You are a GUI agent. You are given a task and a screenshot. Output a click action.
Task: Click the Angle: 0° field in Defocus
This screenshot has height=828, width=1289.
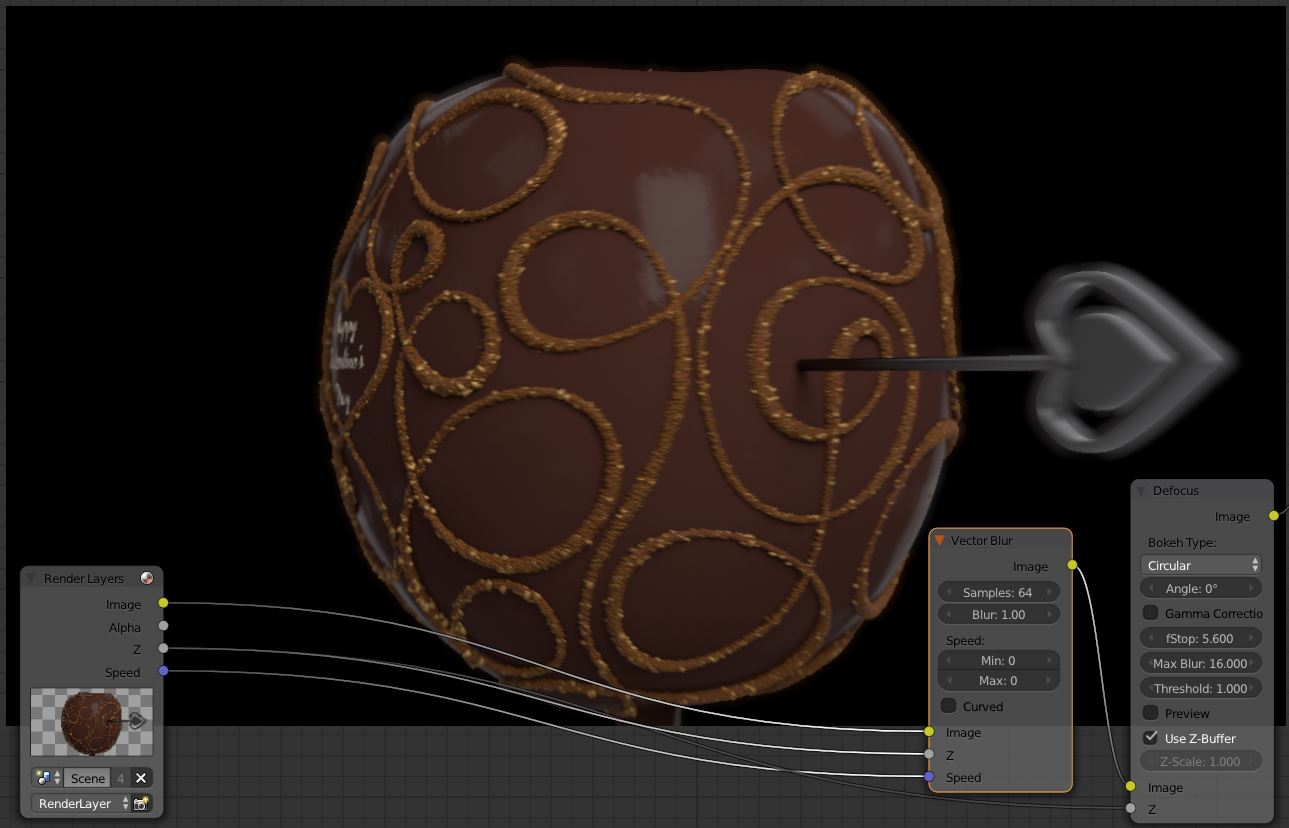1201,589
